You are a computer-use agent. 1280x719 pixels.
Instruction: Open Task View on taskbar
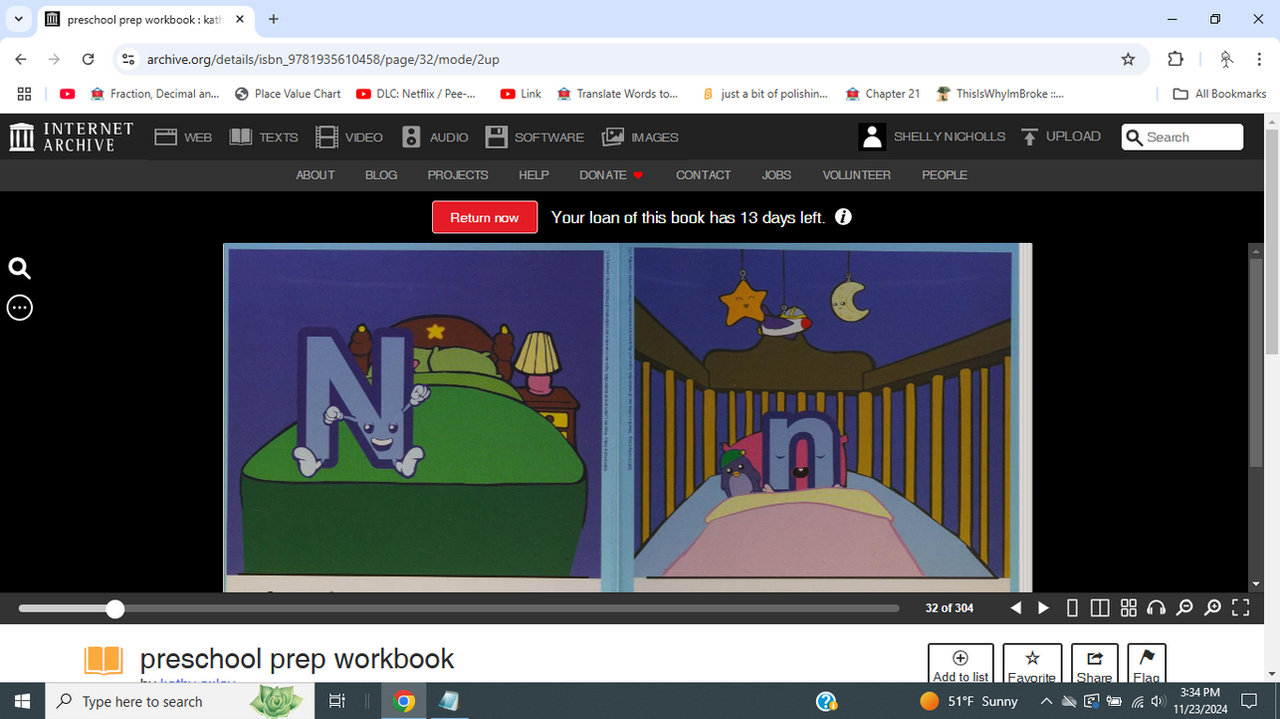[x=338, y=701]
